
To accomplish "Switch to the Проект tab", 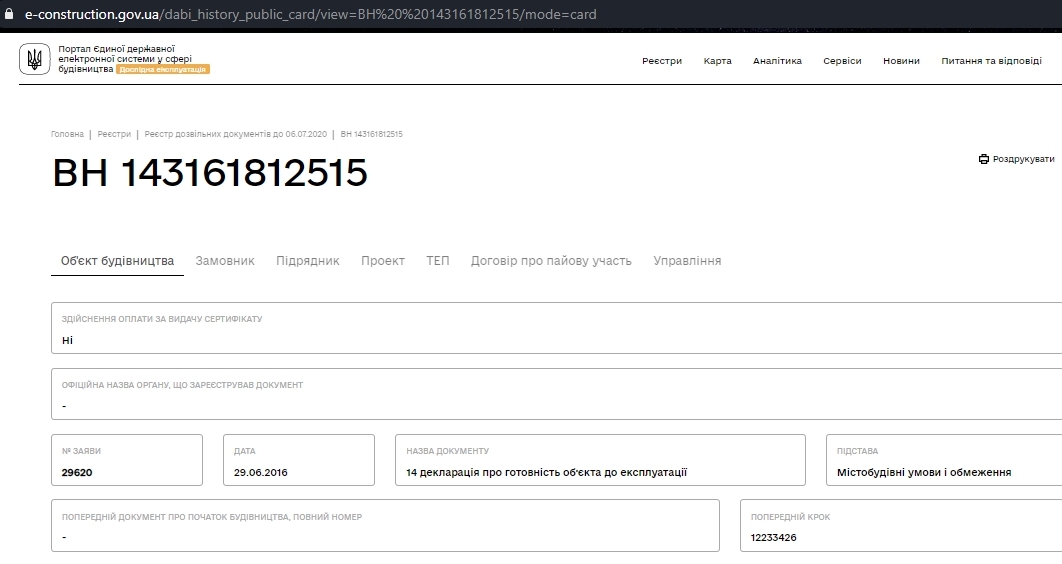I will [x=383, y=261].
